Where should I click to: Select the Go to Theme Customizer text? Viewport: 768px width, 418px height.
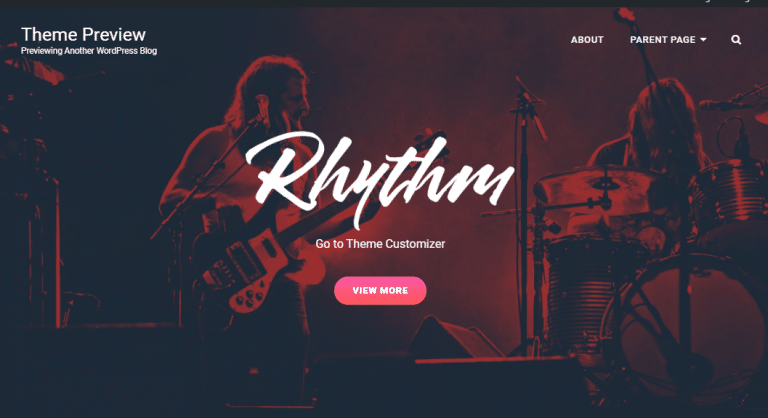380,244
